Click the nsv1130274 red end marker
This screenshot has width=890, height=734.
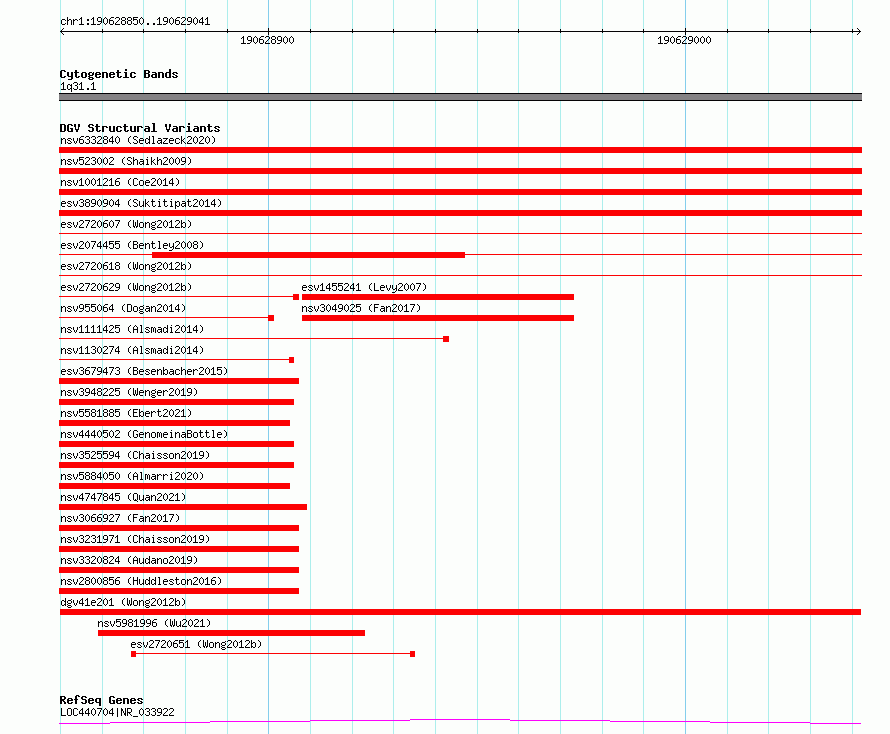coord(291,360)
